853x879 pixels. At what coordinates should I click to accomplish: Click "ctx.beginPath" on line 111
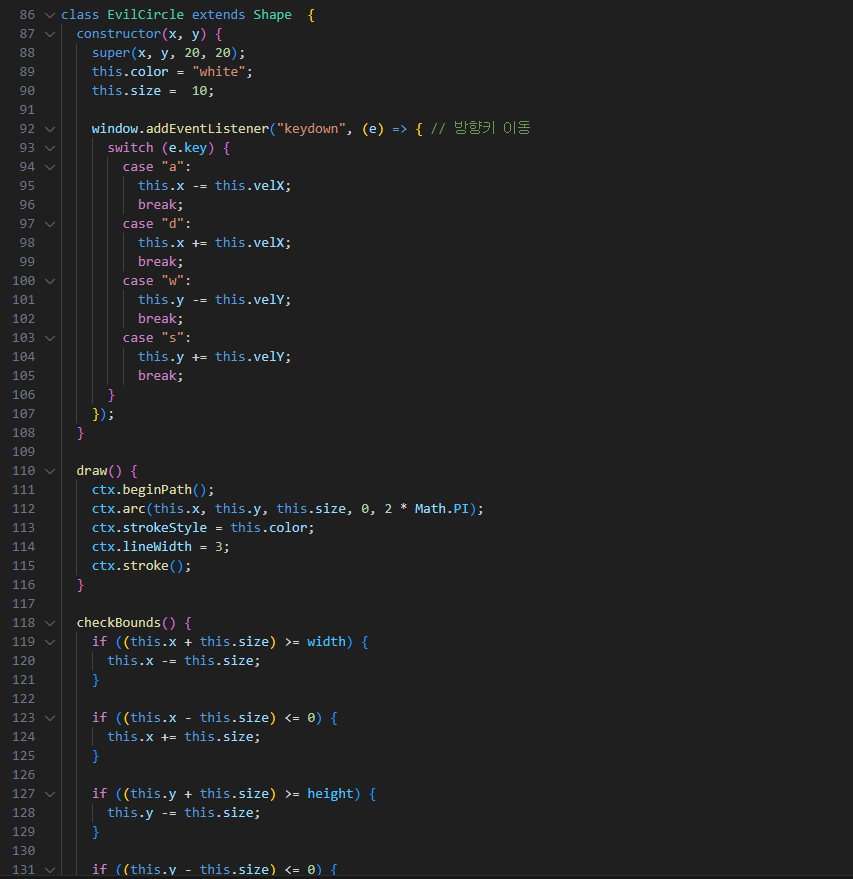(x=142, y=490)
